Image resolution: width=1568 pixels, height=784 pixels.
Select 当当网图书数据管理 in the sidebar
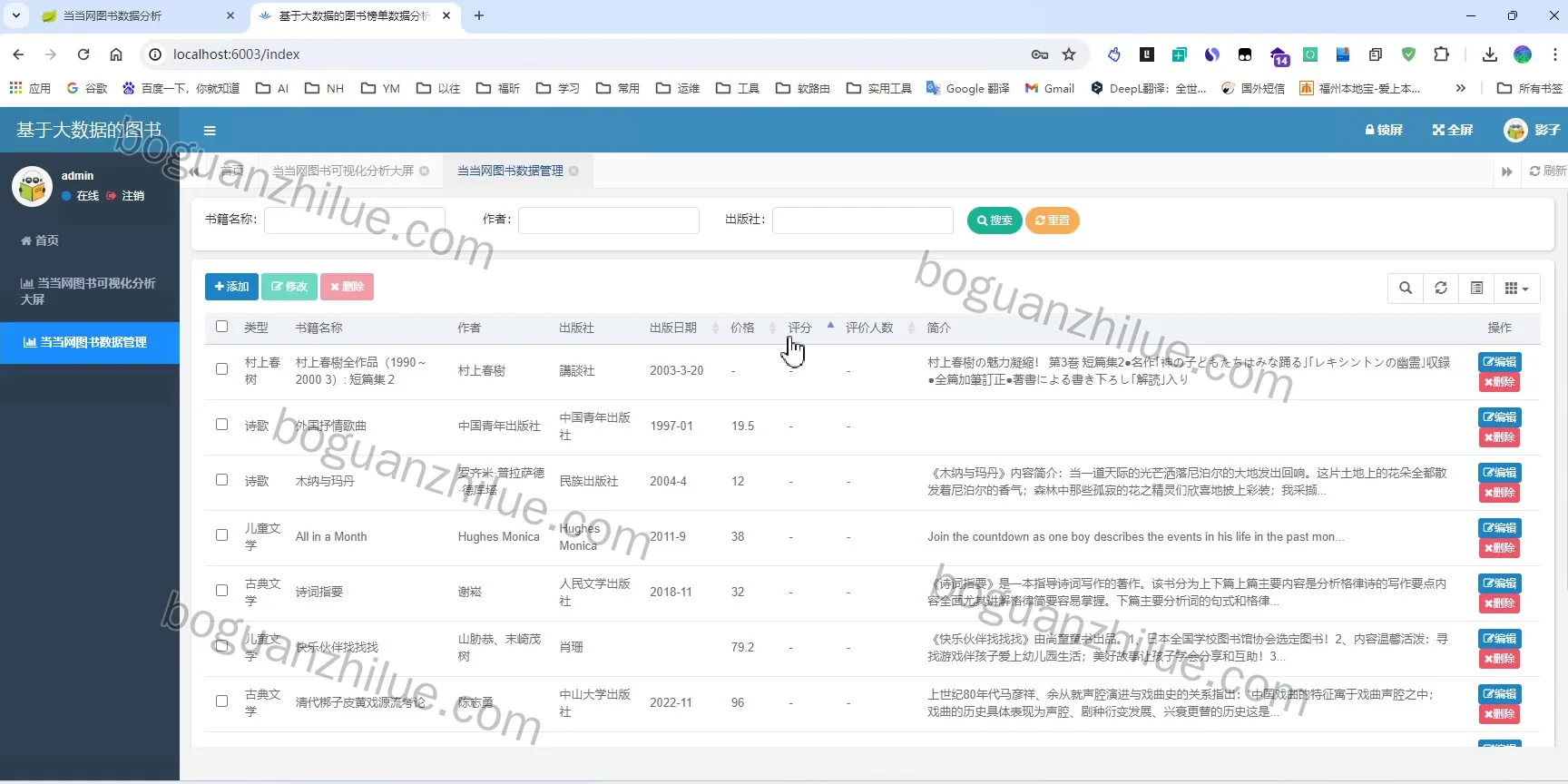coord(90,342)
